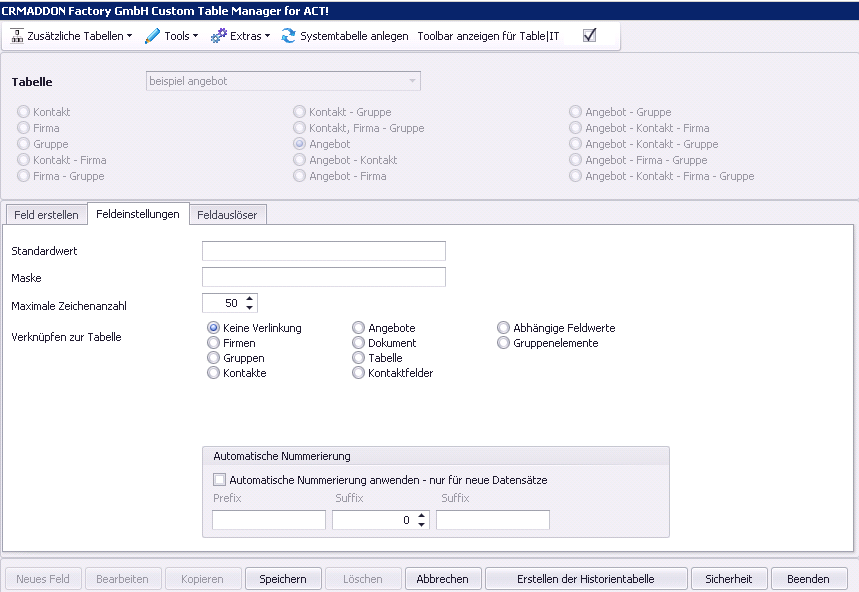Image resolution: width=859 pixels, height=592 pixels.
Task: Click the Prefix input field
Action: point(269,520)
